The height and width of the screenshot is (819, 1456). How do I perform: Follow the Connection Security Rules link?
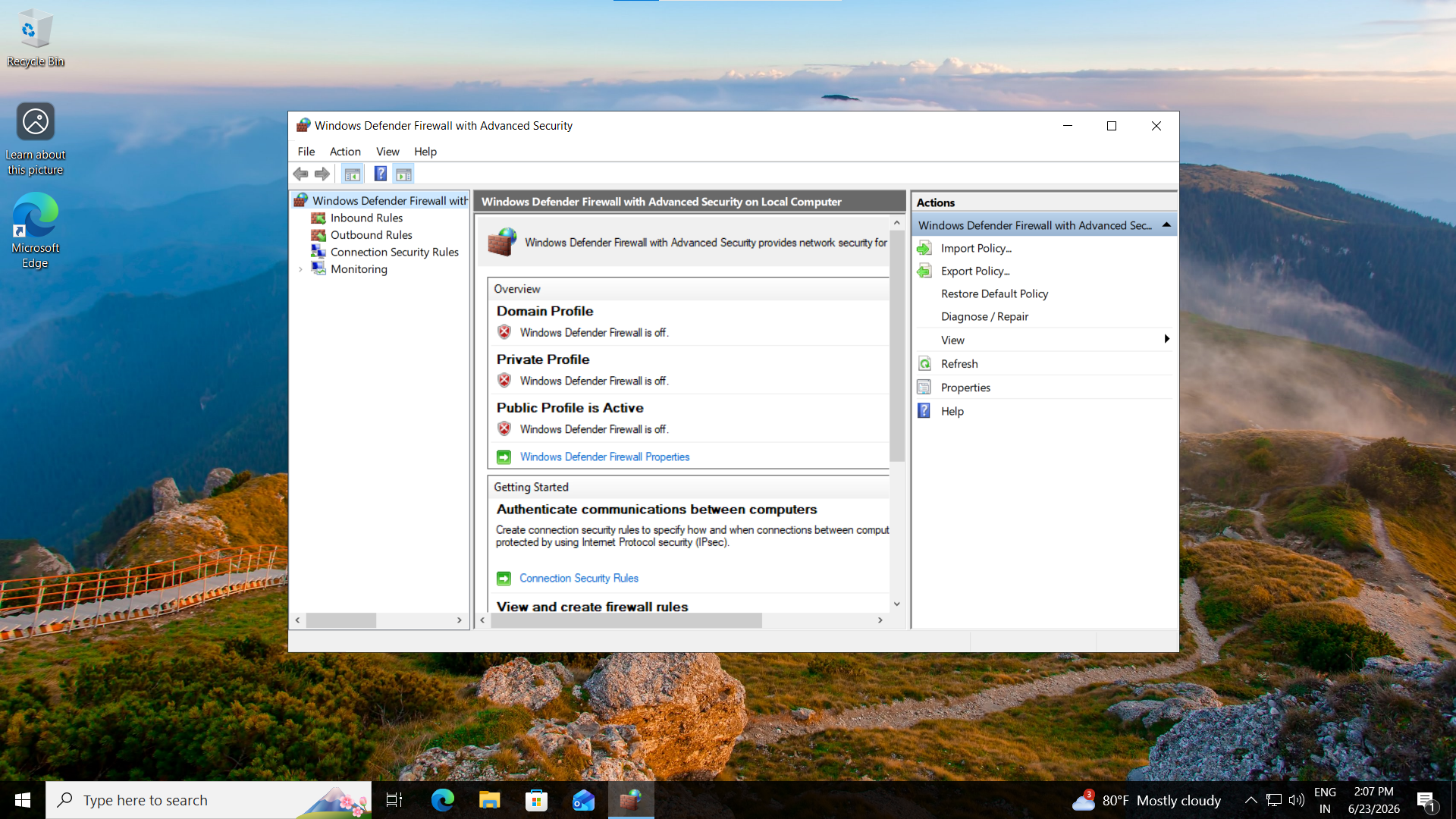point(579,579)
